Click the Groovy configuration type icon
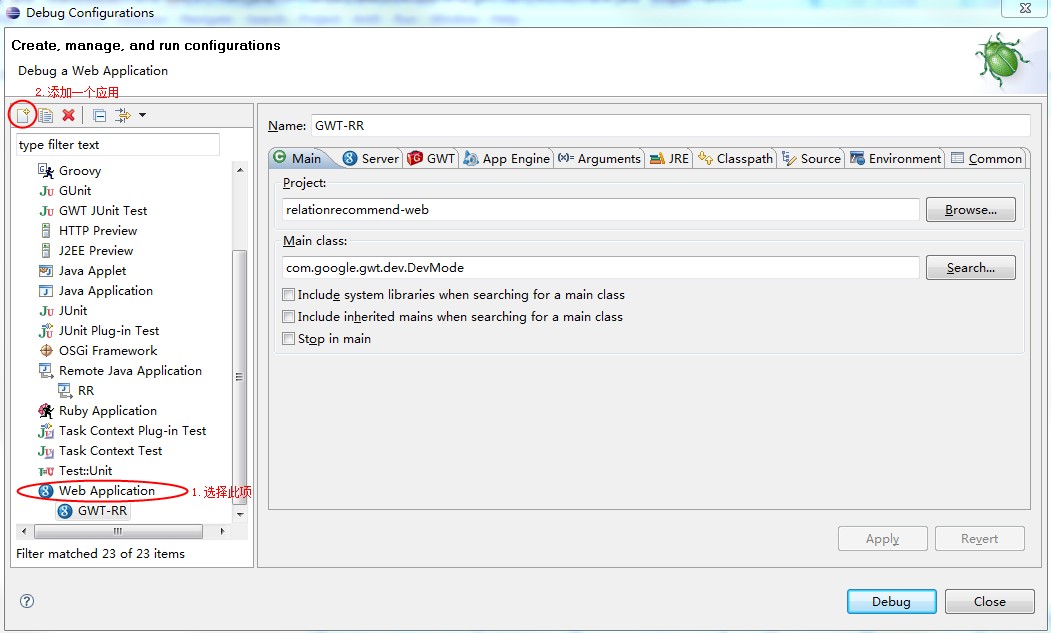This screenshot has height=633, width=1051. coord(46,170)
